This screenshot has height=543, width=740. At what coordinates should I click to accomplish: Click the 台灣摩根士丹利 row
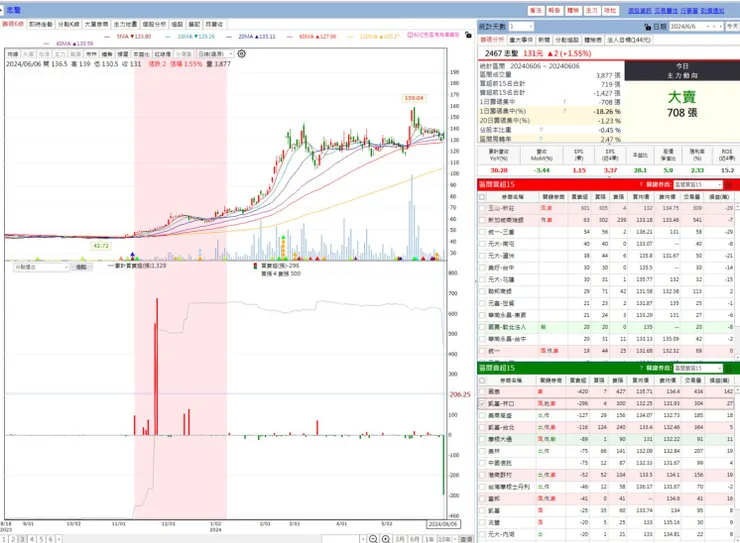pyautogui.click(x=606, y=487)
